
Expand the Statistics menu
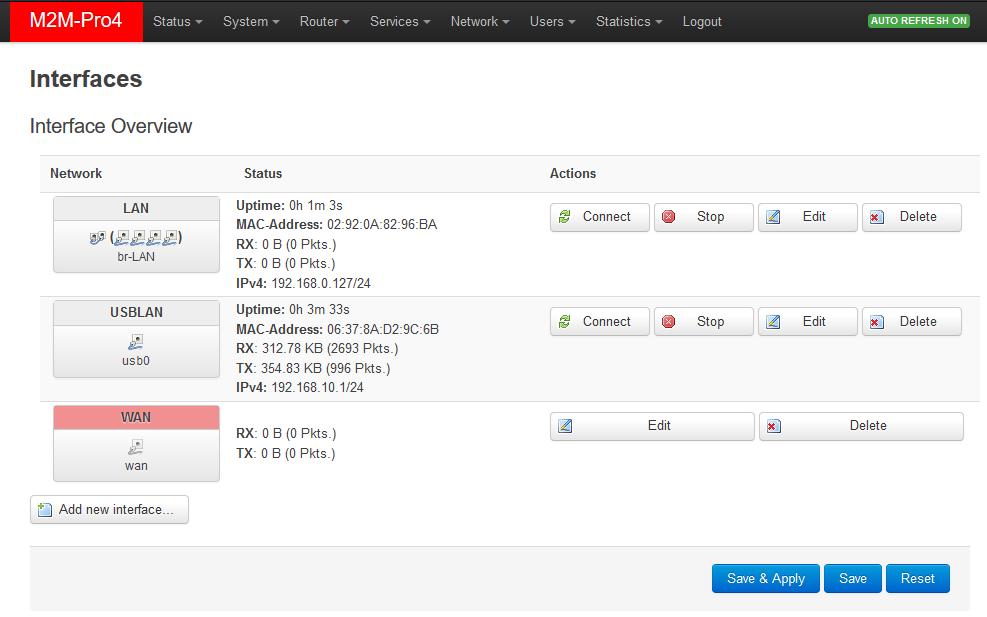(x=629, y=21)
